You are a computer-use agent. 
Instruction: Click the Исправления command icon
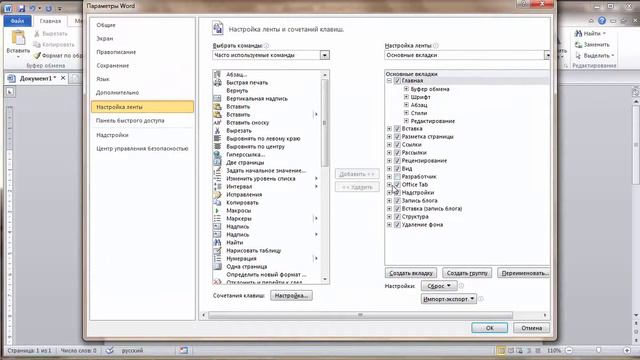[x=217, y=195]
